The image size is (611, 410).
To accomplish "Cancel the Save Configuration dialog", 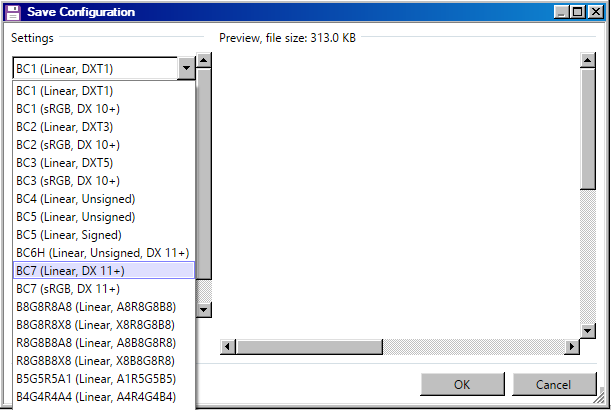I will click(x=554, y=384).
